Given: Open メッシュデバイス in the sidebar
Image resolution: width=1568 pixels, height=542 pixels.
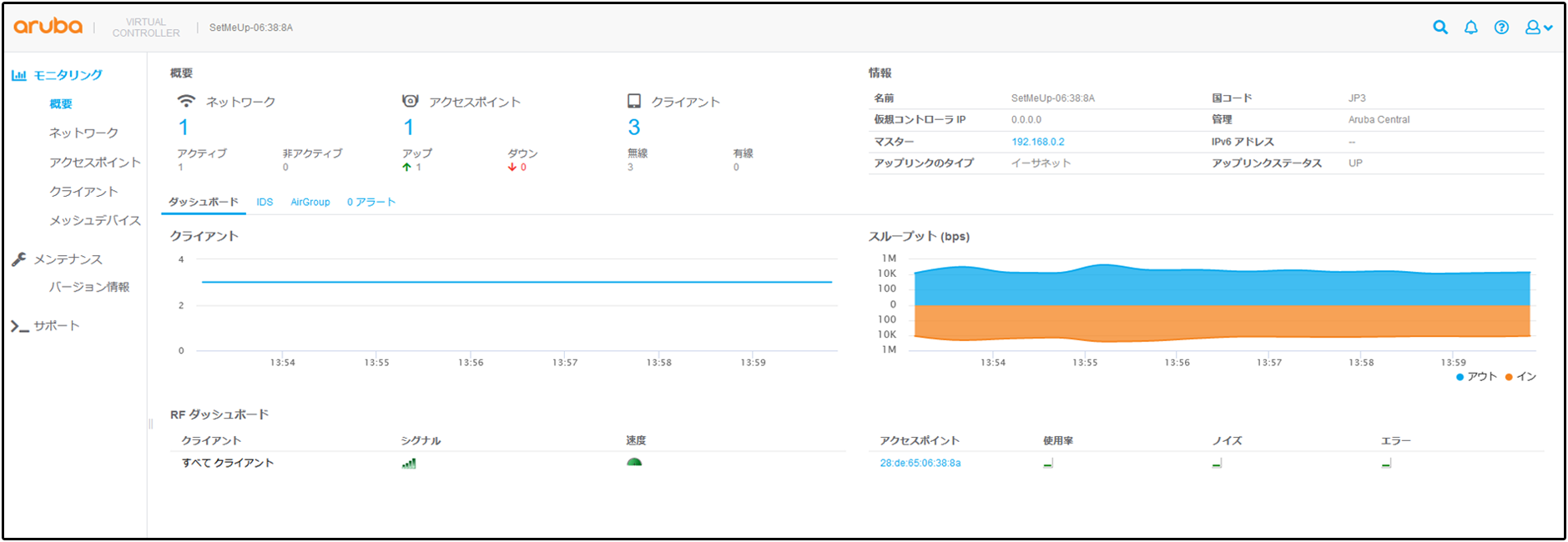Looking at the screenshot, I should point(94,221).
